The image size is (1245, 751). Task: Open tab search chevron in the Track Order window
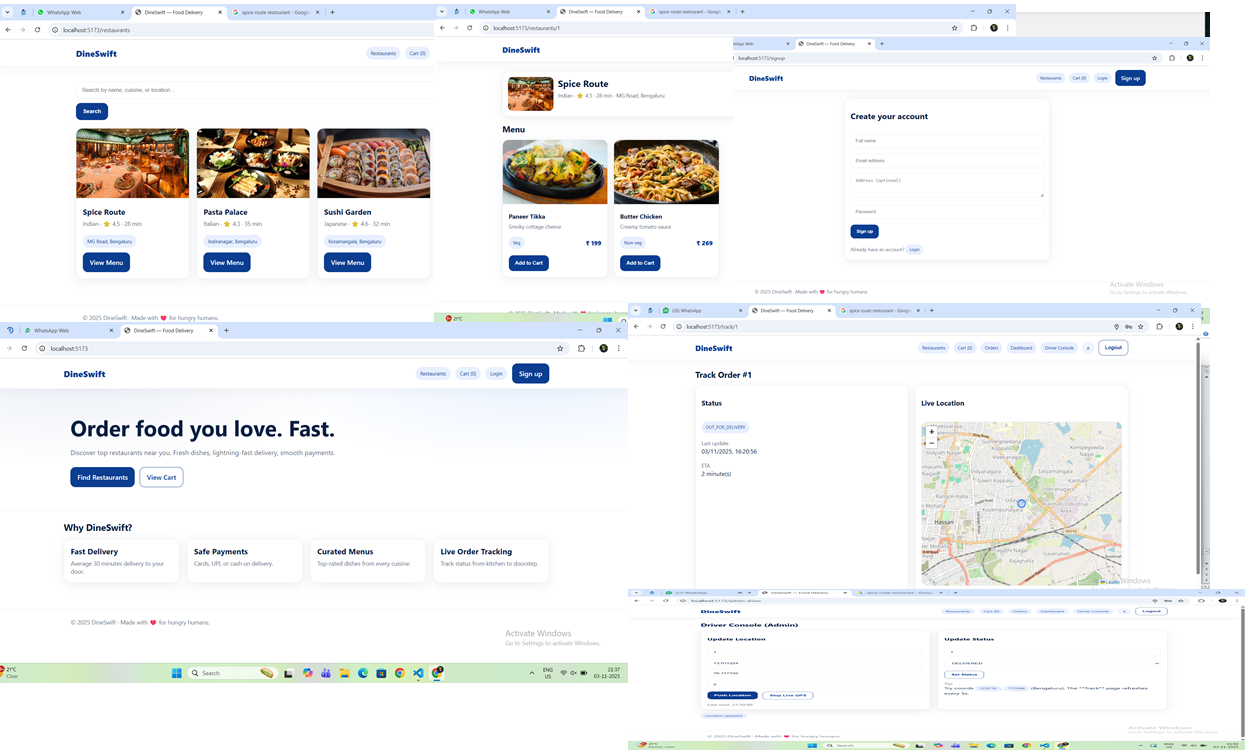coord(637,310)
